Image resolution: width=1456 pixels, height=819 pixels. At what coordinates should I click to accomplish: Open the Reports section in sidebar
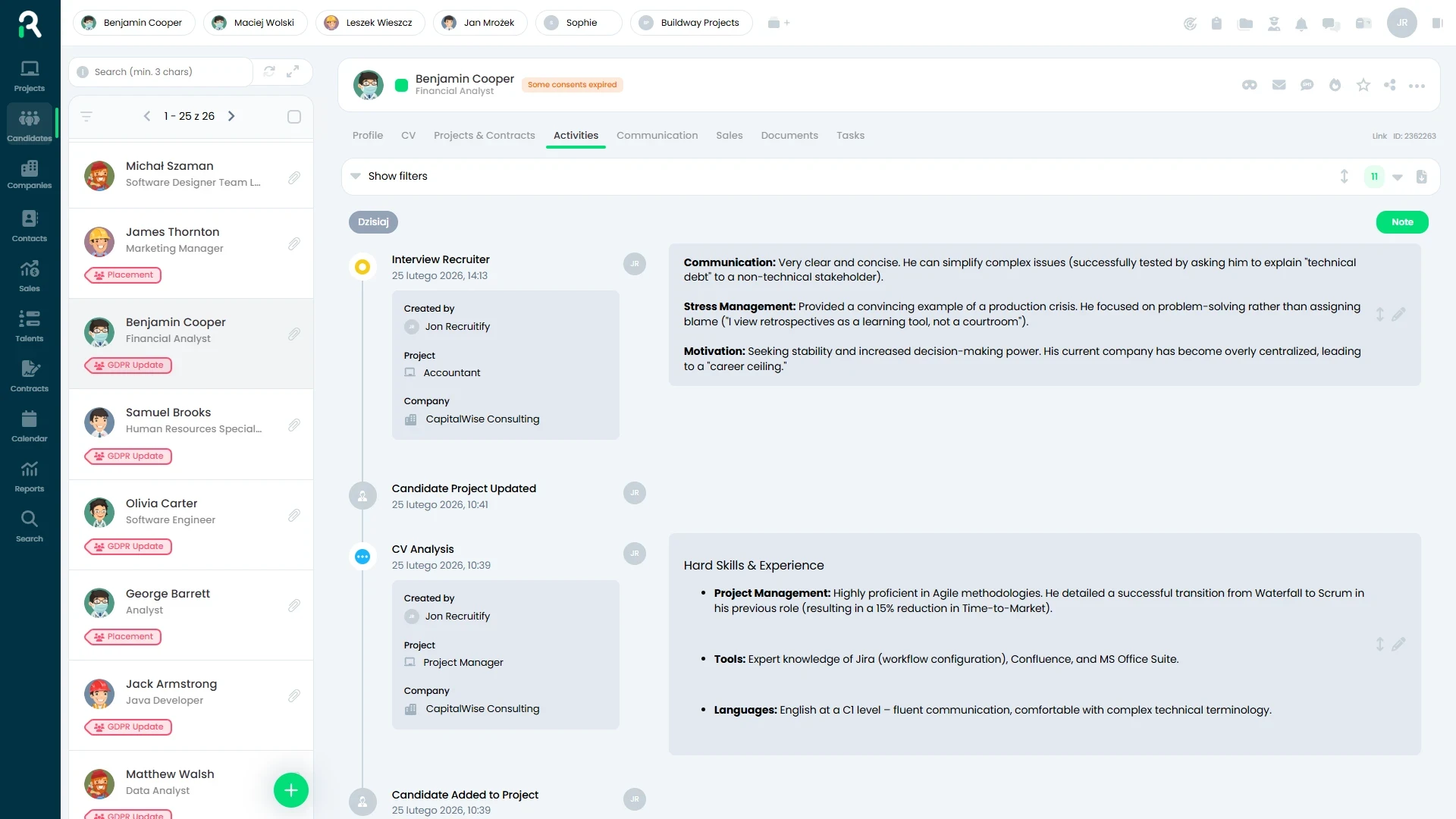click(x=29, y=476)
